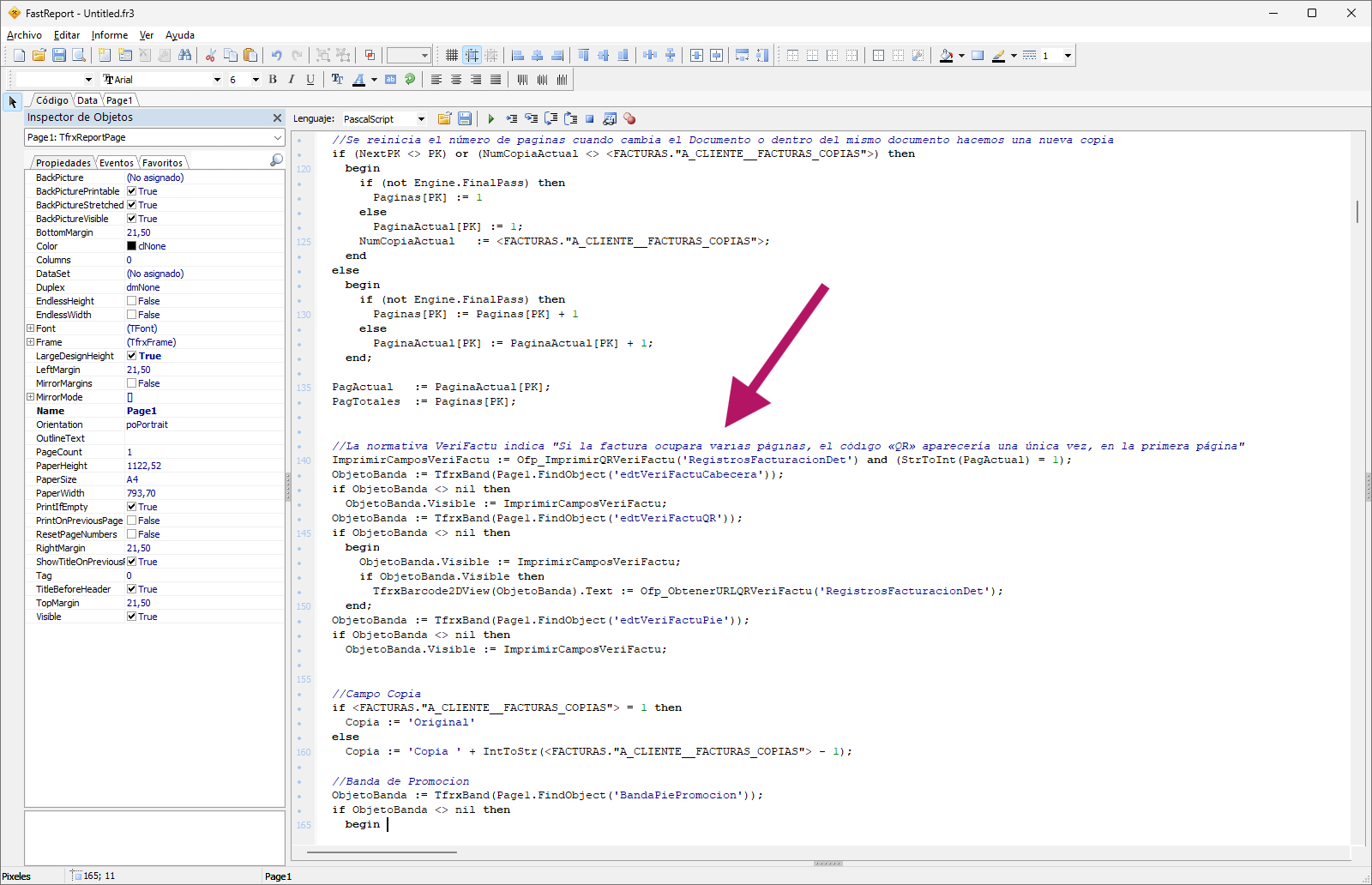This screenshot has width=1372, height=885.
Task: Switch to the Eventos tab
Action: [116, 163]
